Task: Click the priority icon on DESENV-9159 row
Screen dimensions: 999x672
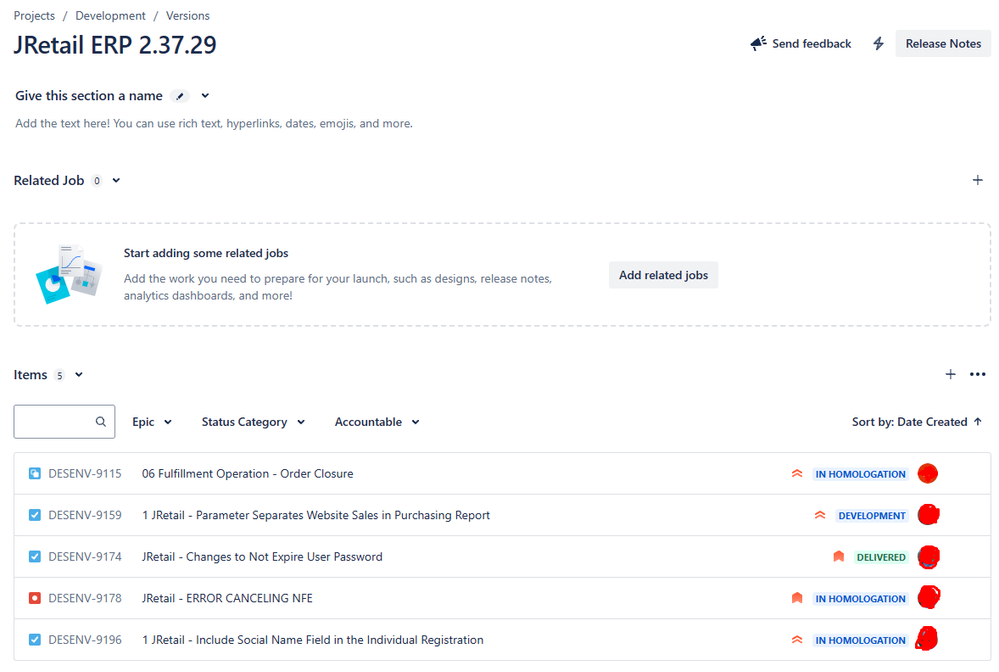Action: (x=820, y=515)
